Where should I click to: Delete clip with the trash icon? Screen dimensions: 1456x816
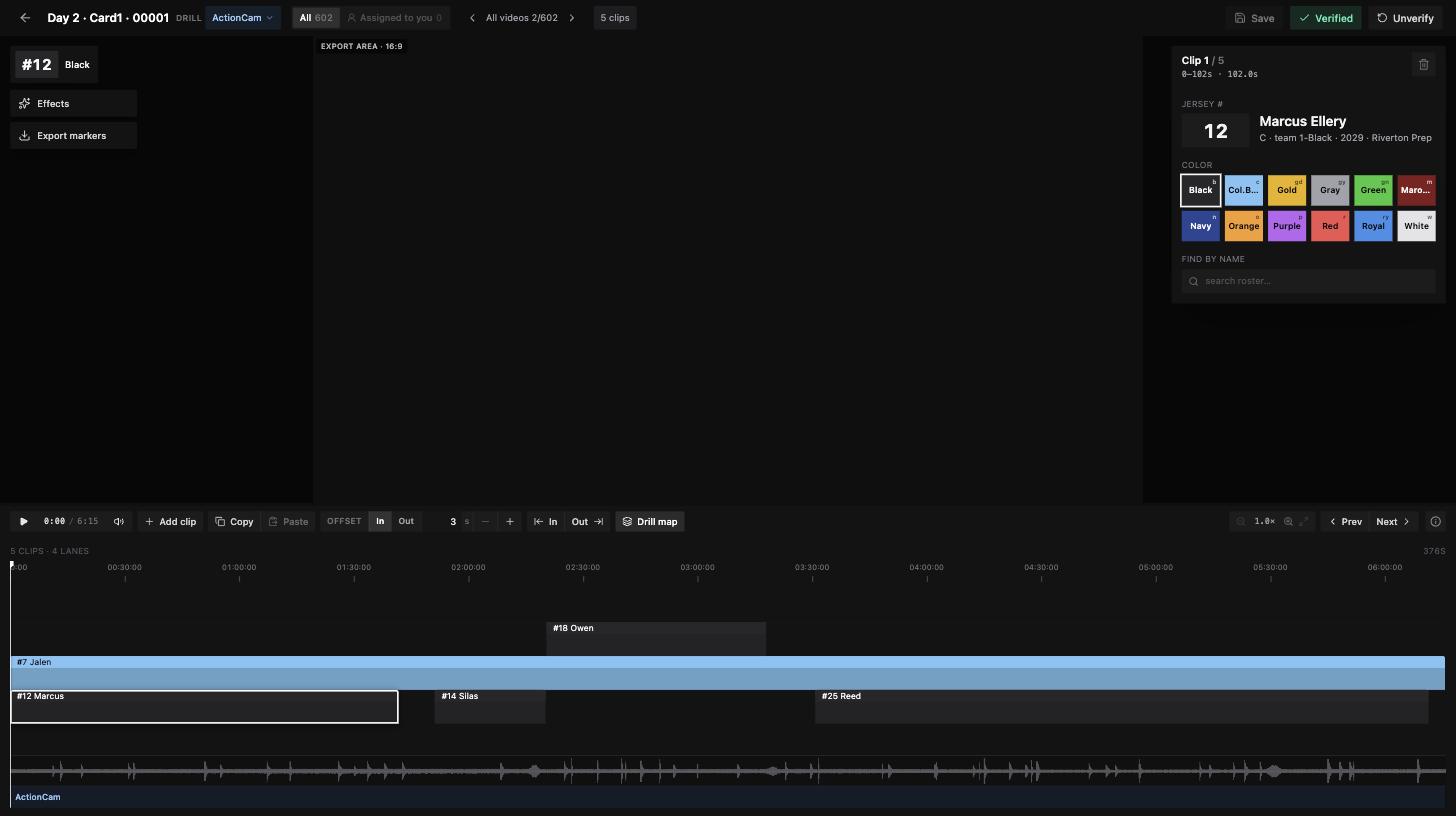[x=1424, y=65]
